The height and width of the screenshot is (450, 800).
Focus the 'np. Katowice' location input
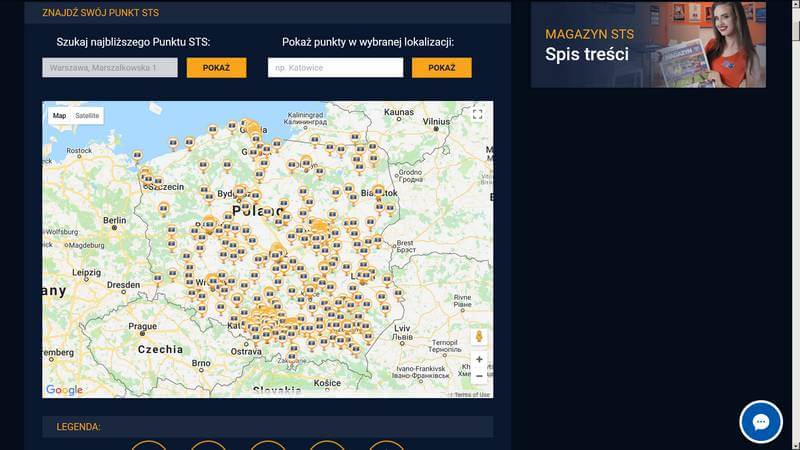point(335,68)
